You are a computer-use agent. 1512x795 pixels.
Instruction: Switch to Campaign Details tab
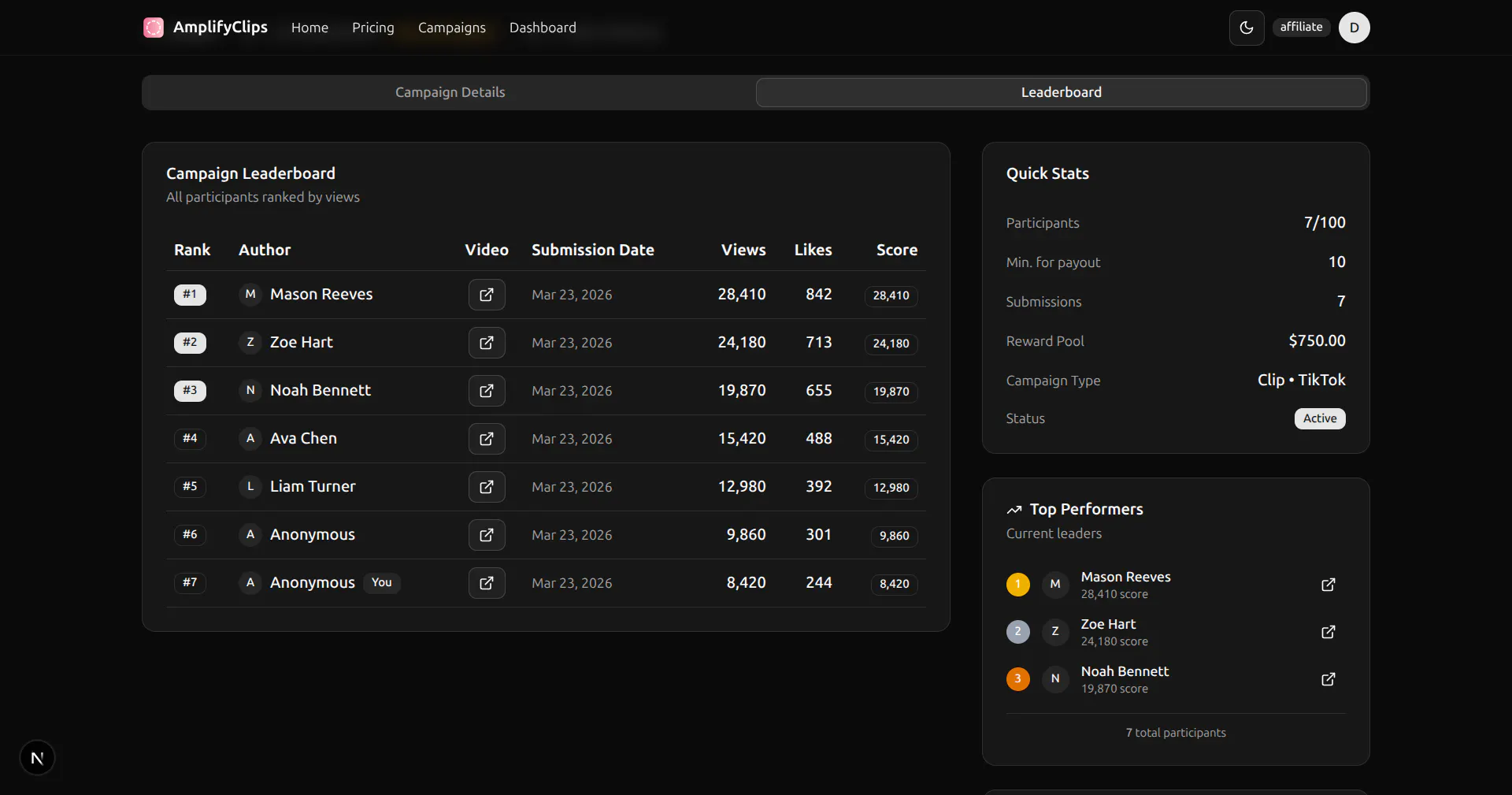click(450, 92)
